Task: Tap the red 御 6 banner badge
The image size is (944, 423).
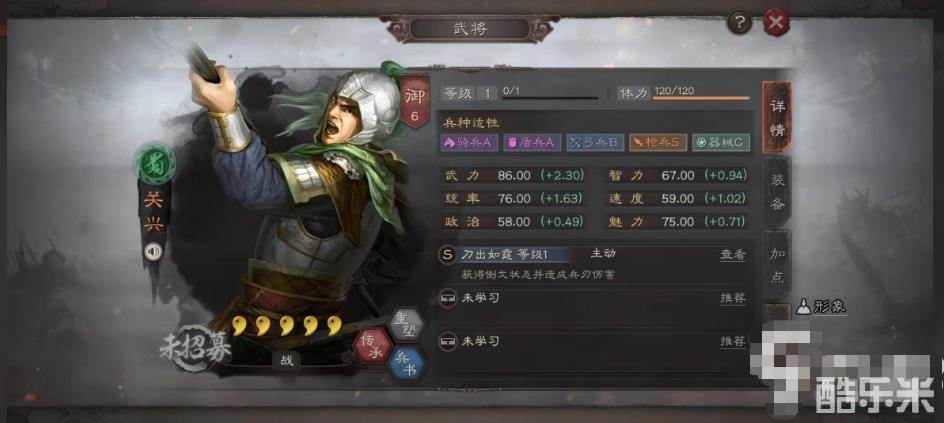Action: click(x=415, y=100)
